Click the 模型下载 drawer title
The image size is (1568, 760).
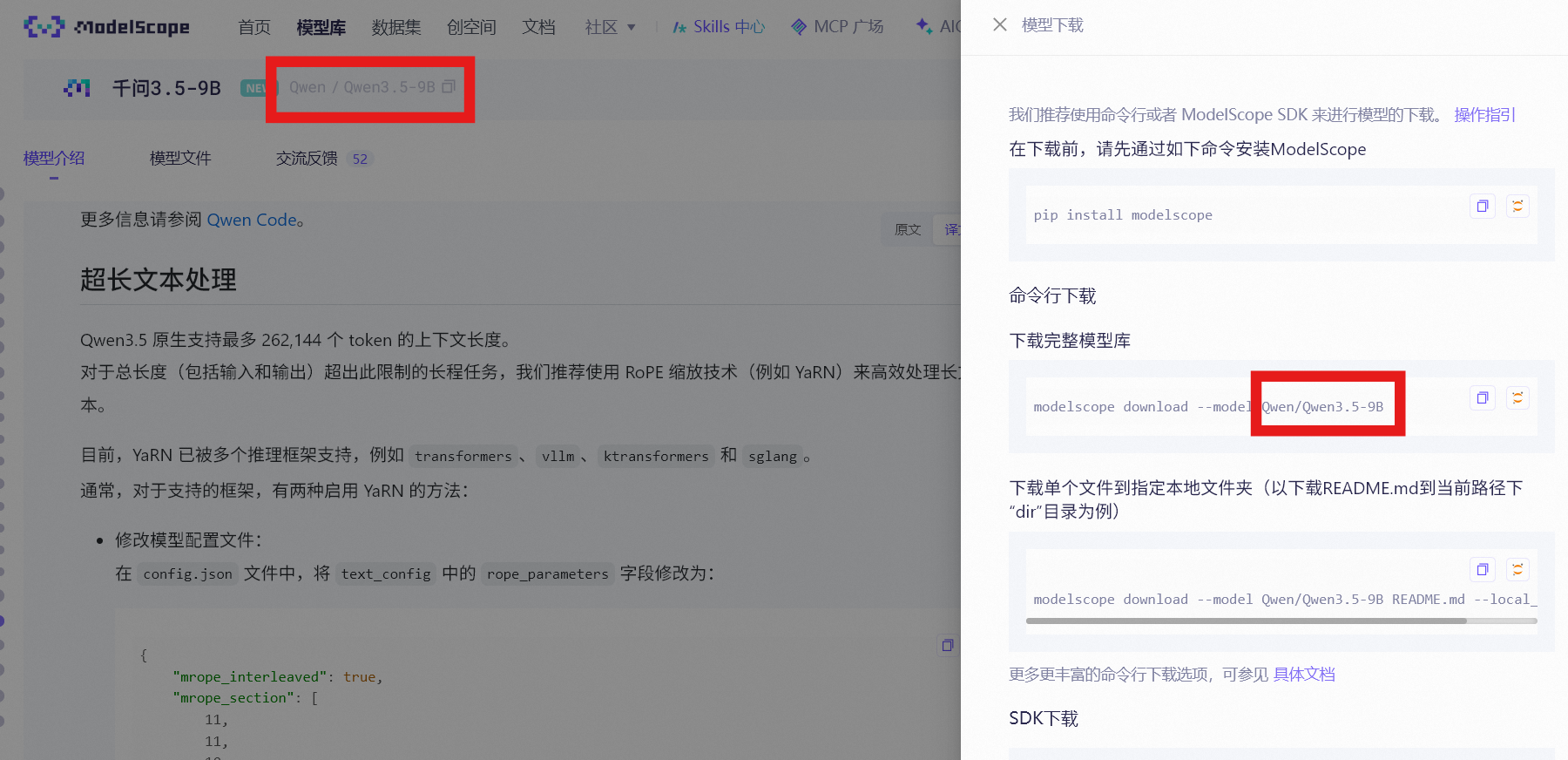[1052, 25]
